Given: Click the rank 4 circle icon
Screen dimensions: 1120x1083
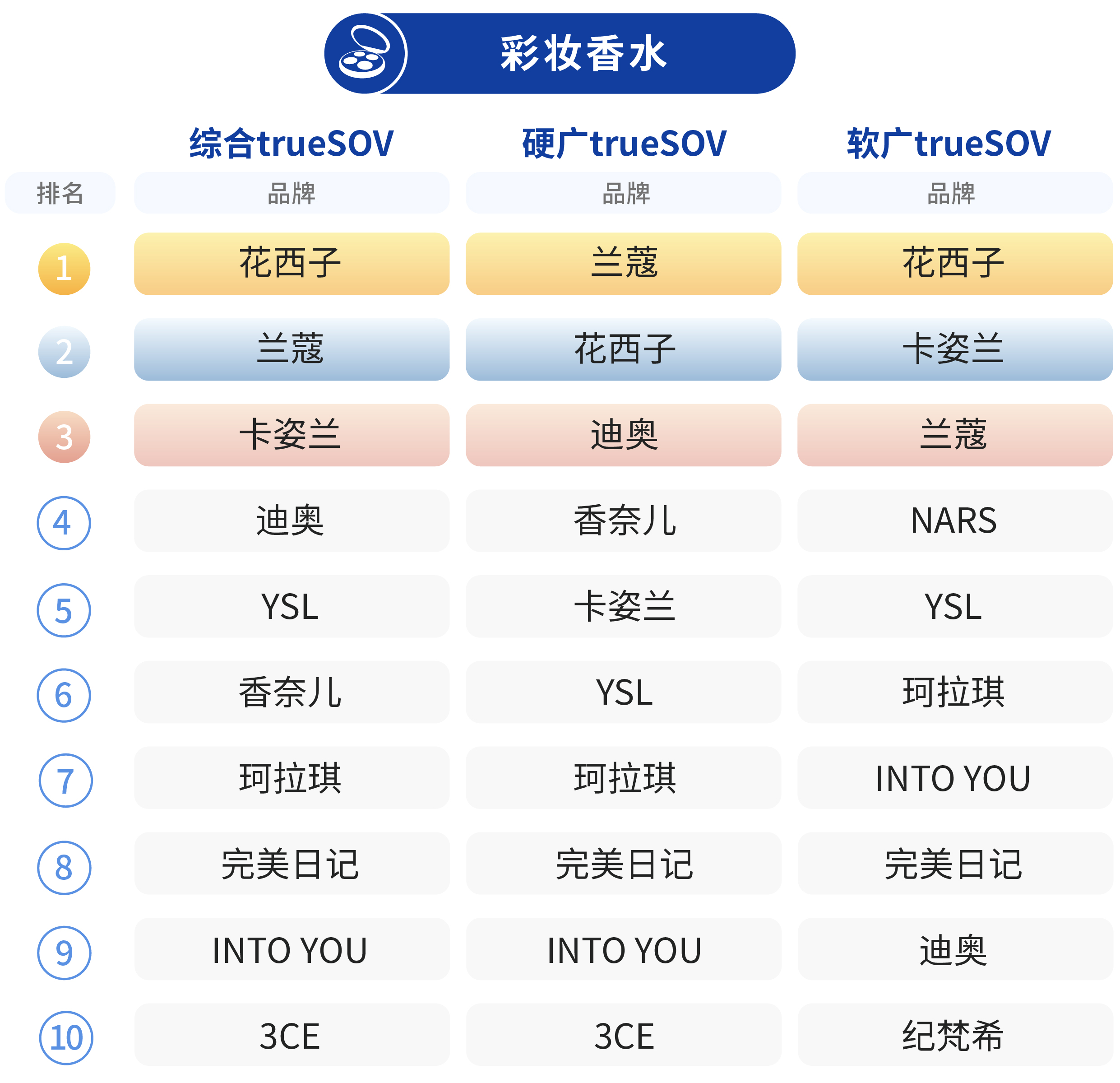Looking at the screenshot, I should 64,523.
